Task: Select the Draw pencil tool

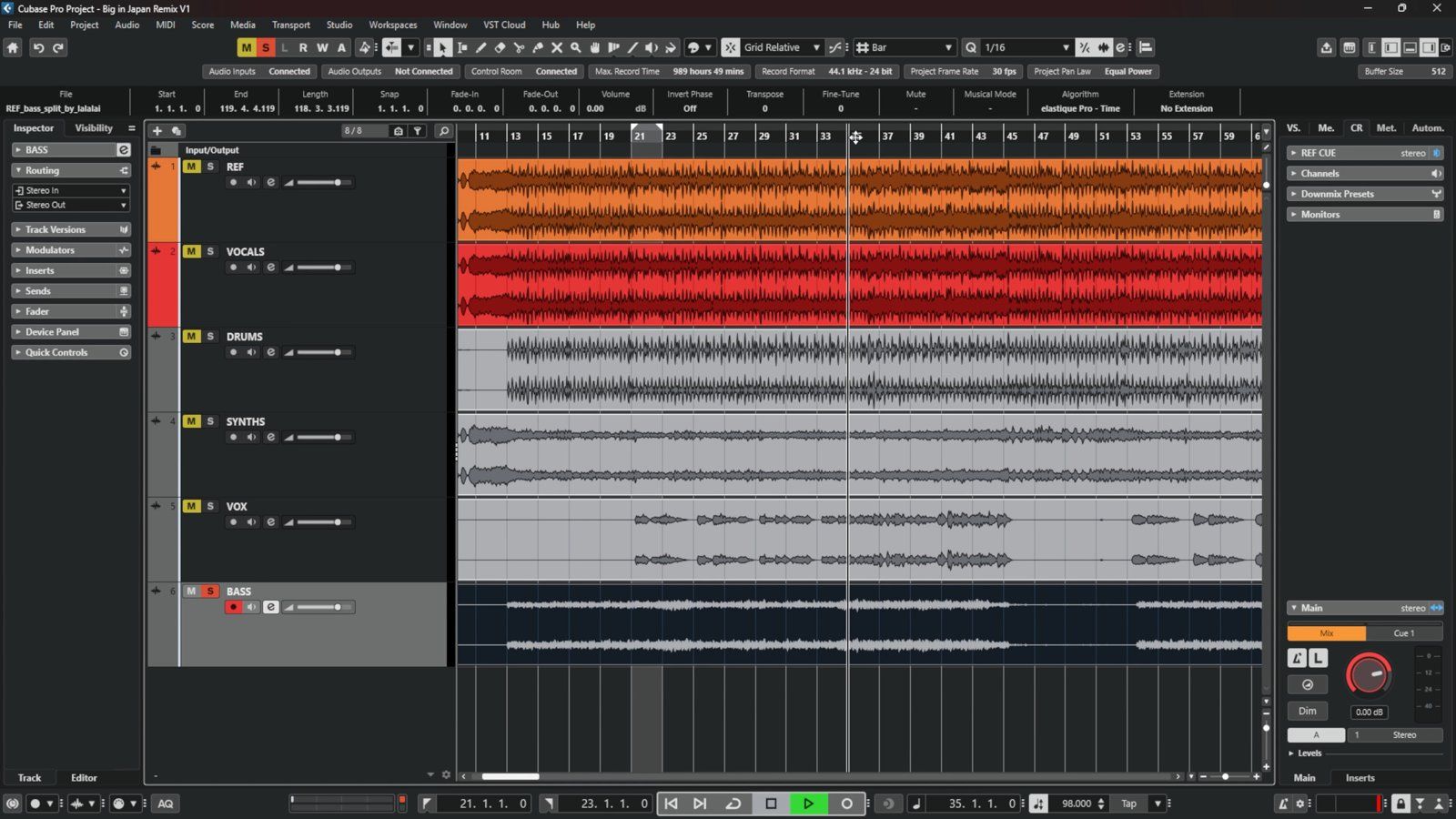Action: [481, 47]
